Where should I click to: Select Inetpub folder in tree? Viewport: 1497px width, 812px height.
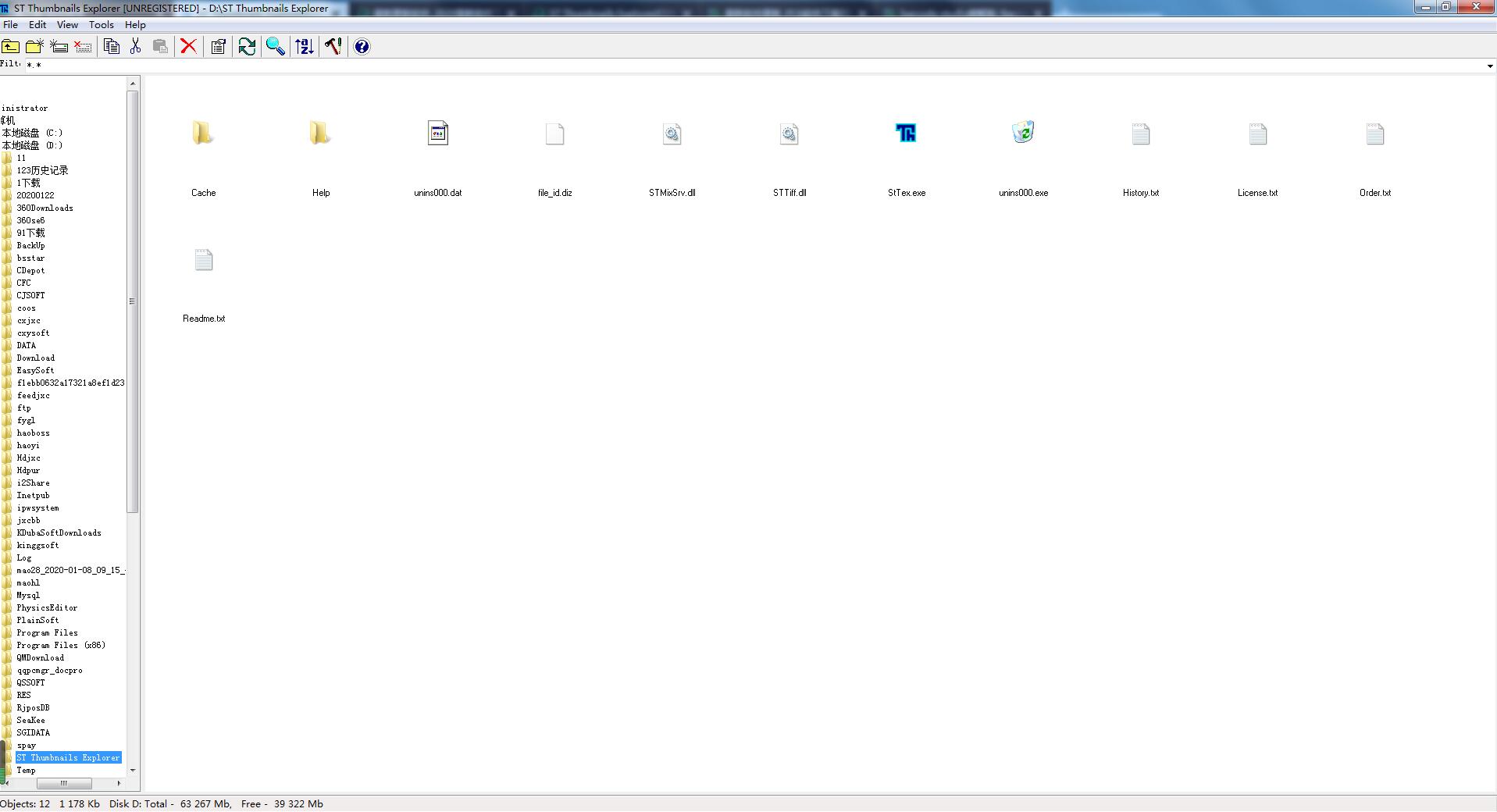pyautogui.click(x=33, y=496)
